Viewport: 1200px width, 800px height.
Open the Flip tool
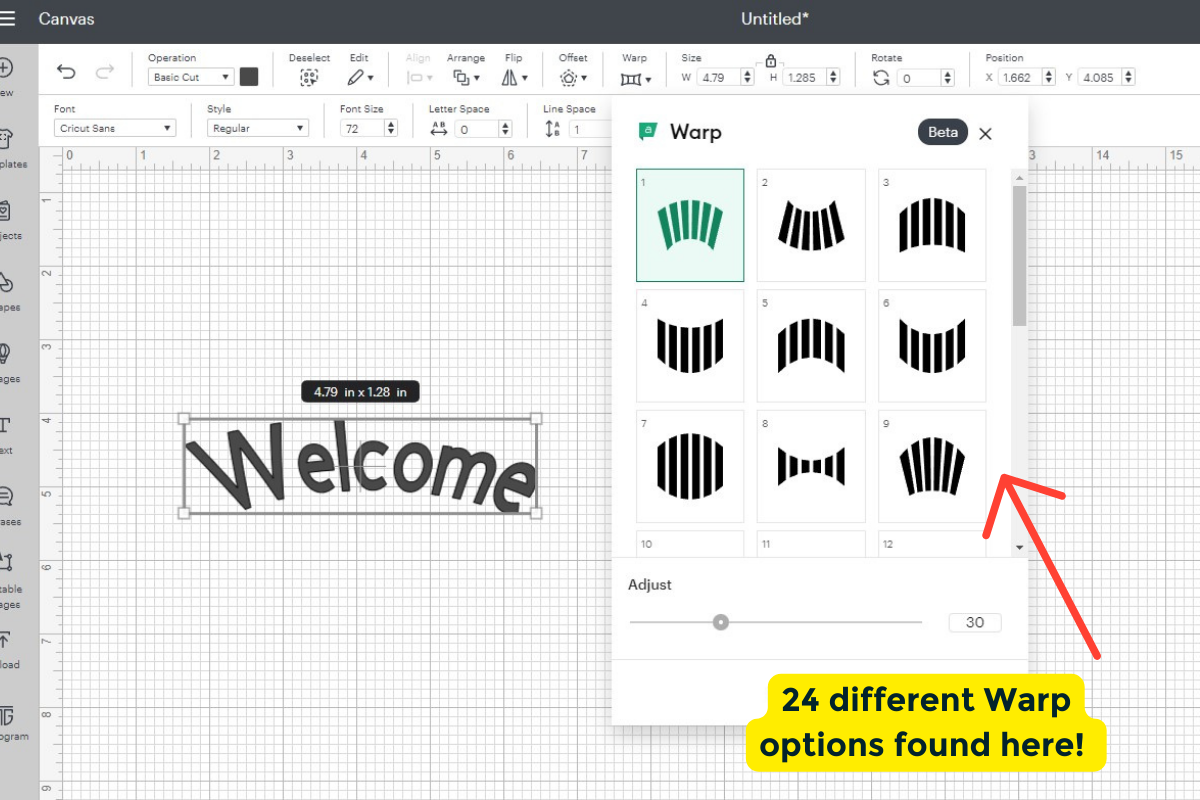(513, 77)
